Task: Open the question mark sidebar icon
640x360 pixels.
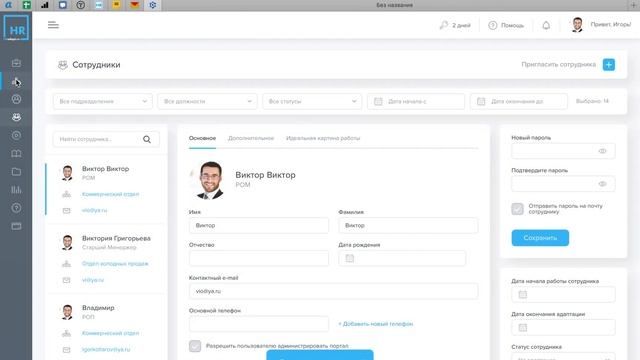Action: (x=16, y=208)
